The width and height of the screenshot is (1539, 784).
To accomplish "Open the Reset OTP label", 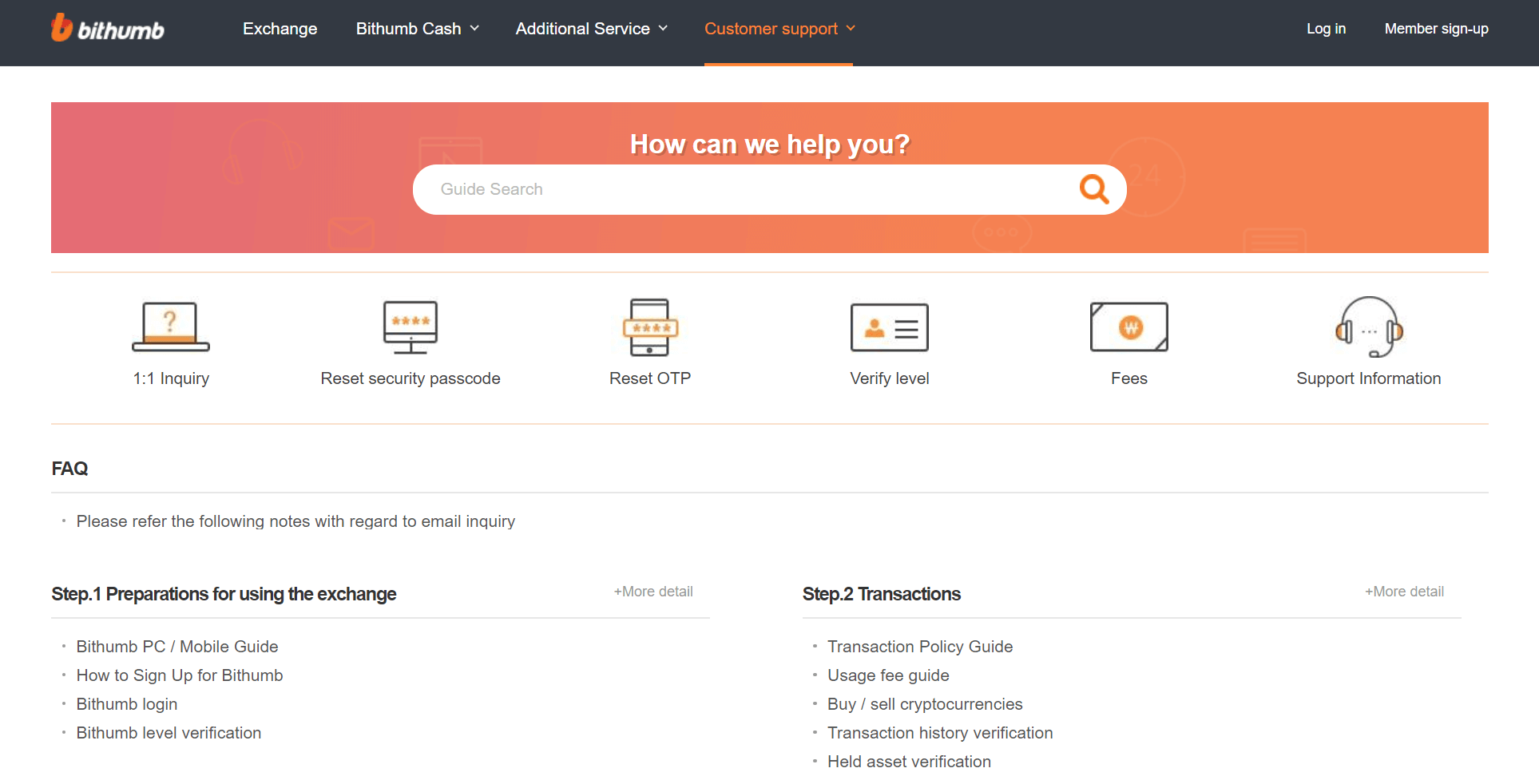I will (x=650, y=378).
